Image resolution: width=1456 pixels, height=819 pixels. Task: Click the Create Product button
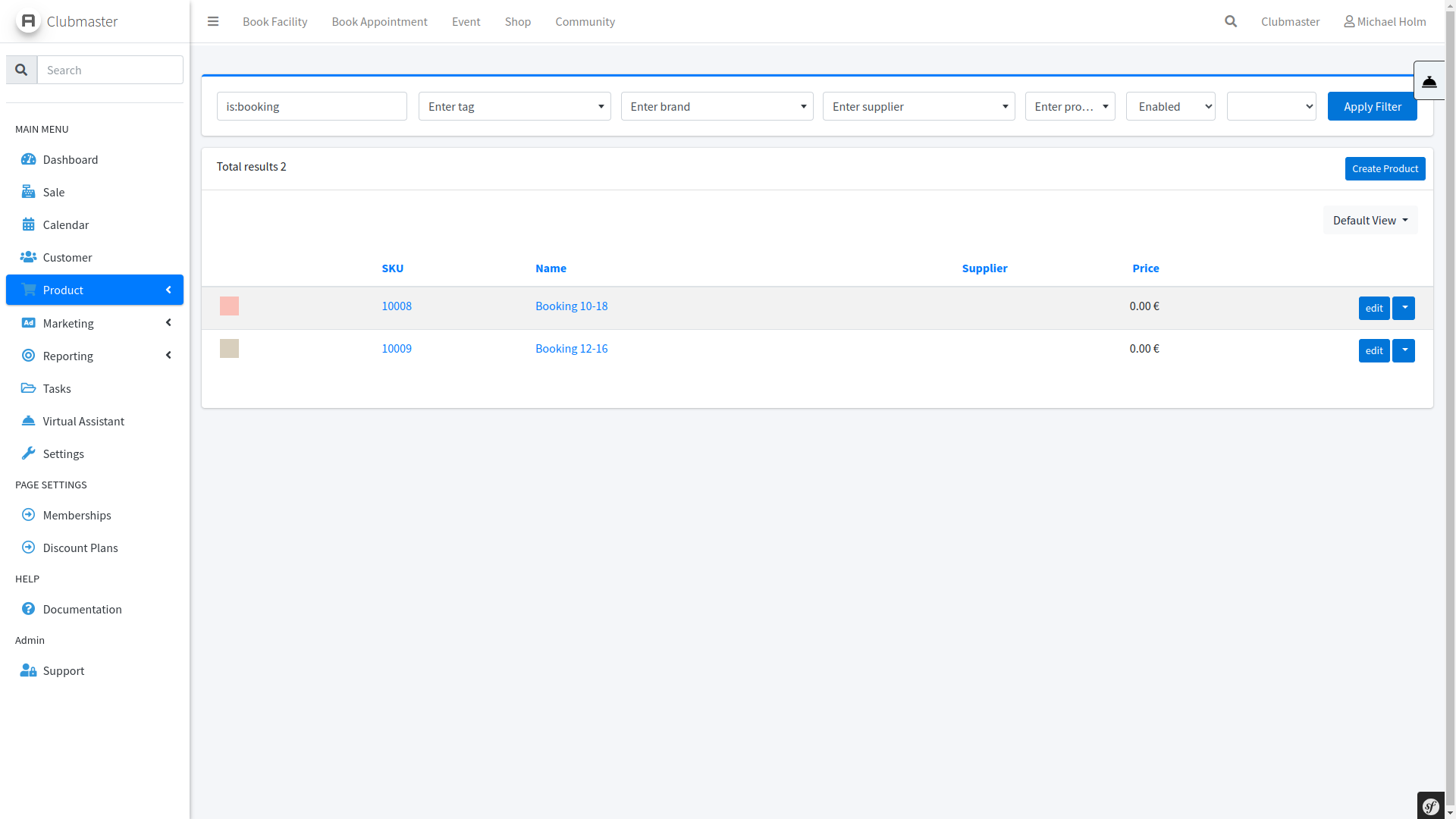[x=1385, y=168]
